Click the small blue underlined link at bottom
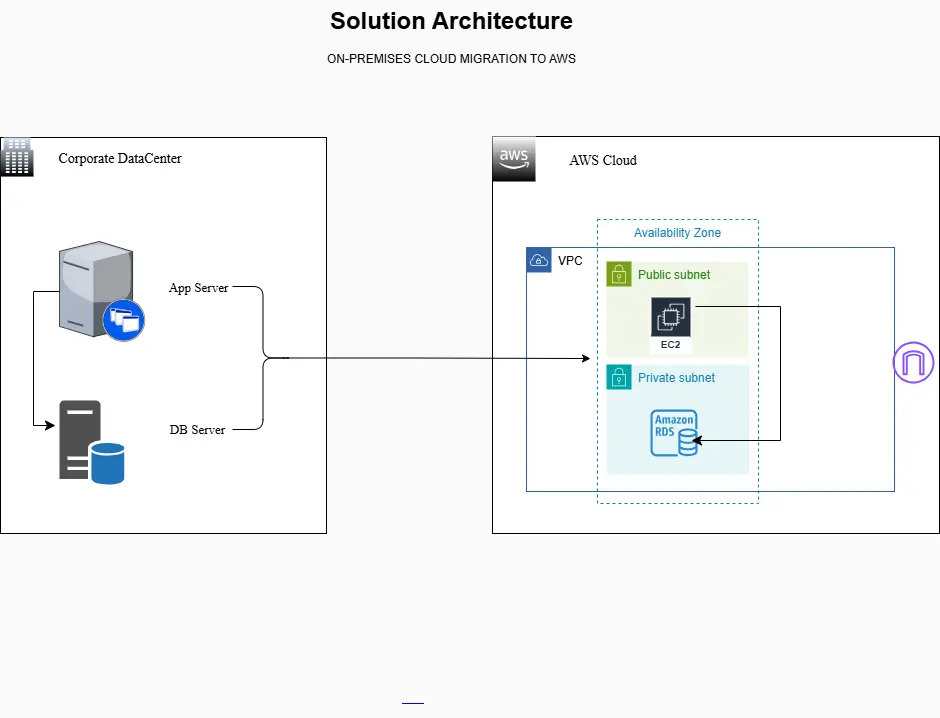This screenshot has height=718, width=940. click(x=413, y=704)
